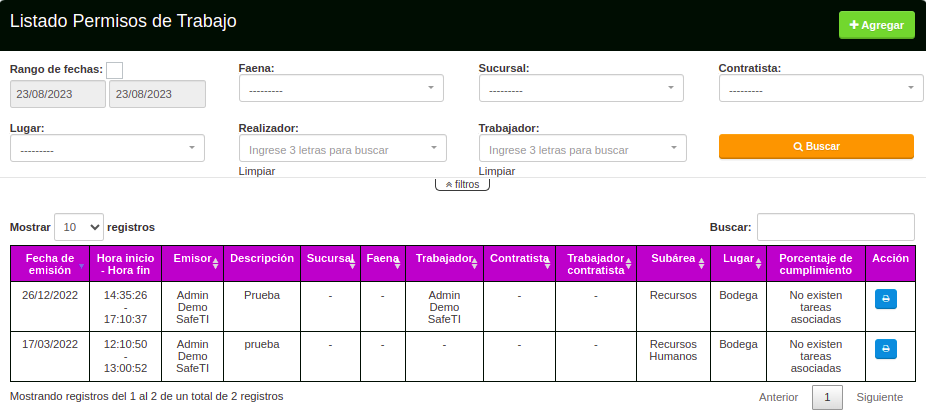Open the Realizador search dropdown

coord(343,148)
